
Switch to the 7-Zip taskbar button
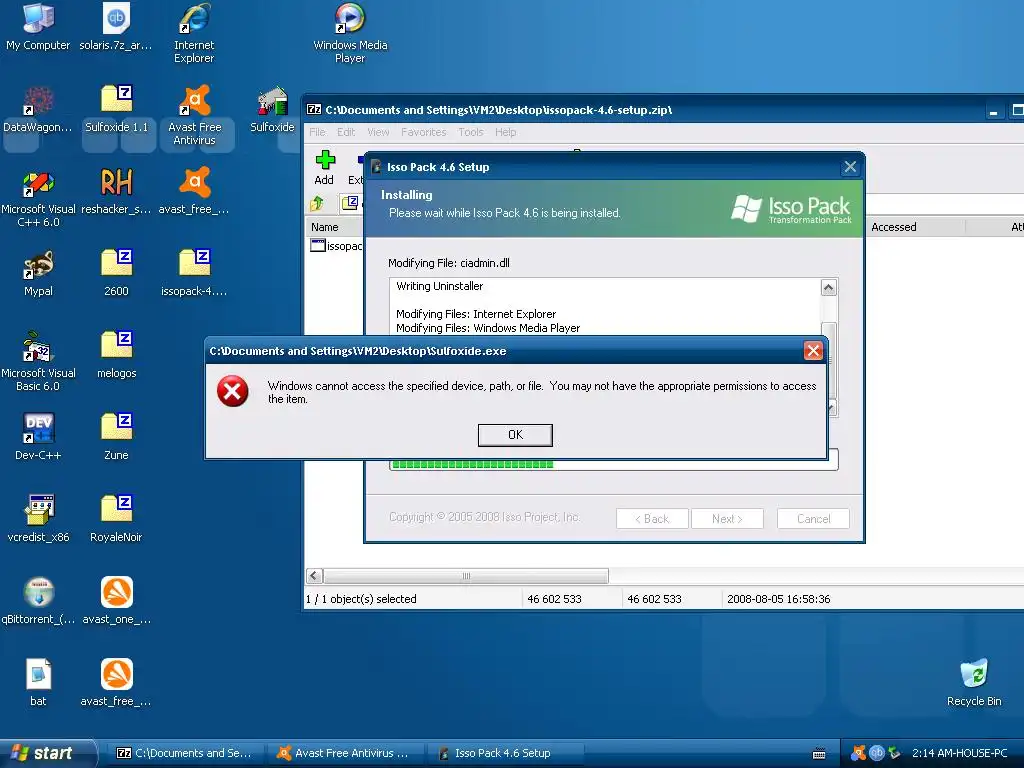pyautogui.click(x=187, y=753)
